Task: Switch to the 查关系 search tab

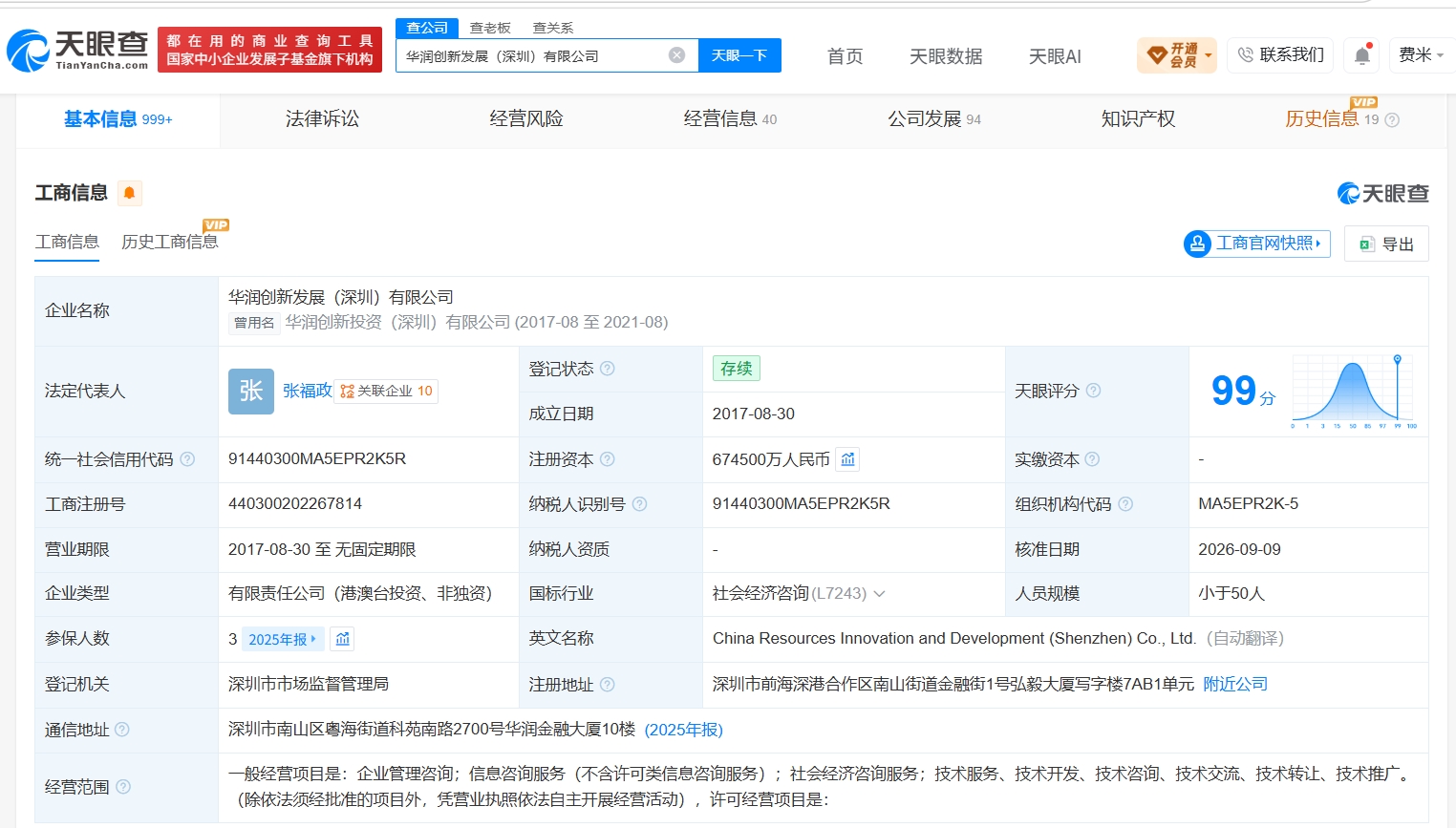Action: pyautogui.click(x=553, y=29)
